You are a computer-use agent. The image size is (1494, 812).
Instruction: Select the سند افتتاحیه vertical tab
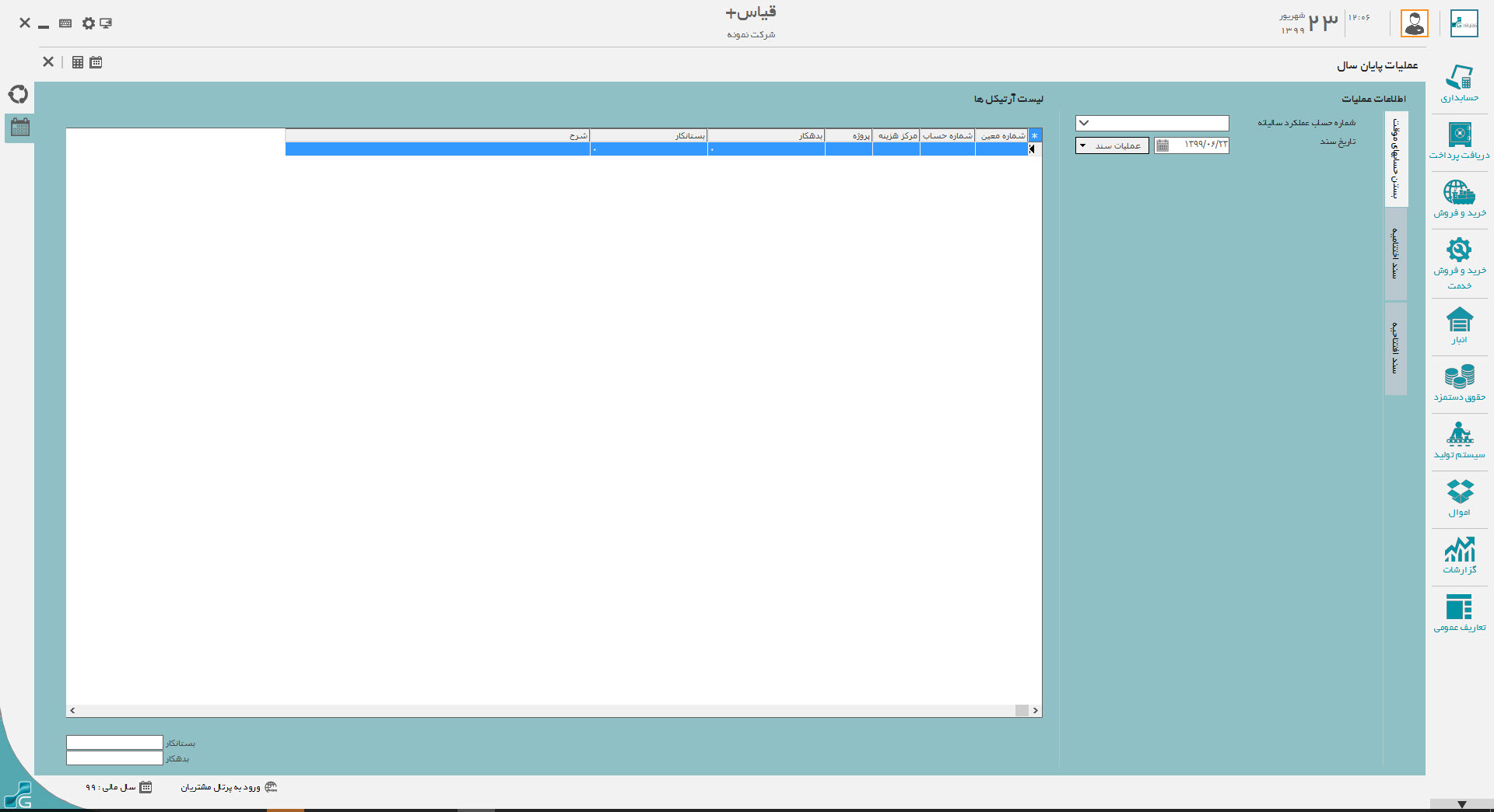[x=1396, y=348]
